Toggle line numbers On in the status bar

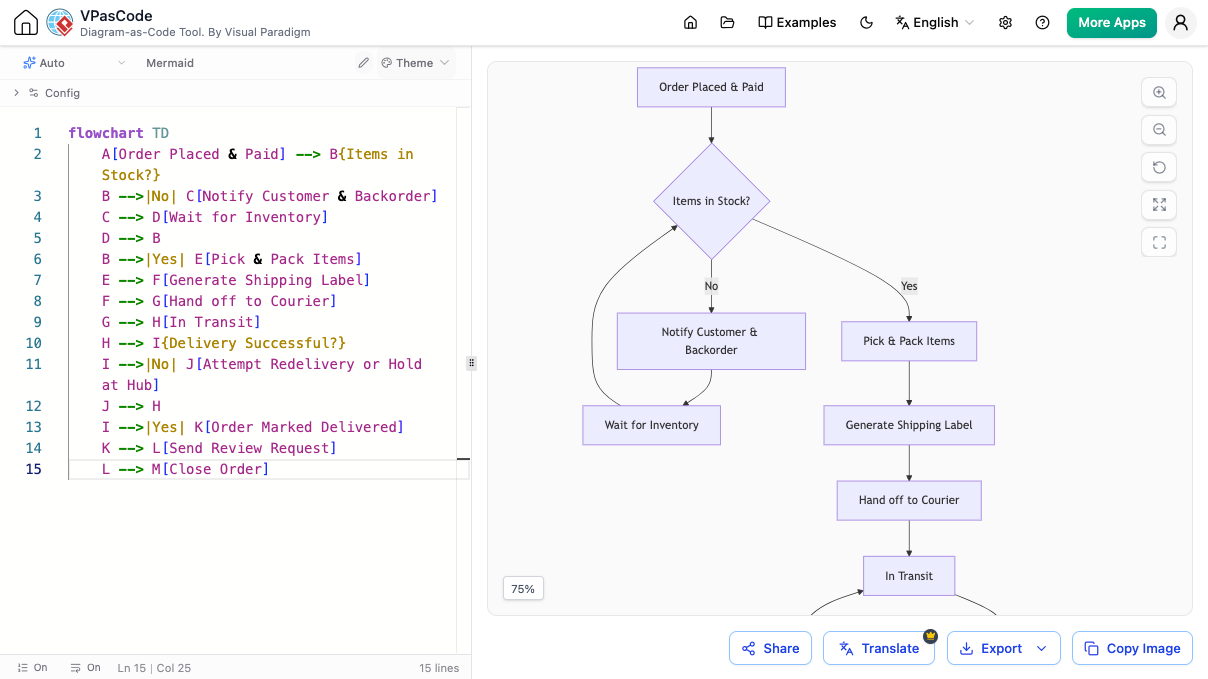pos(32,667)
